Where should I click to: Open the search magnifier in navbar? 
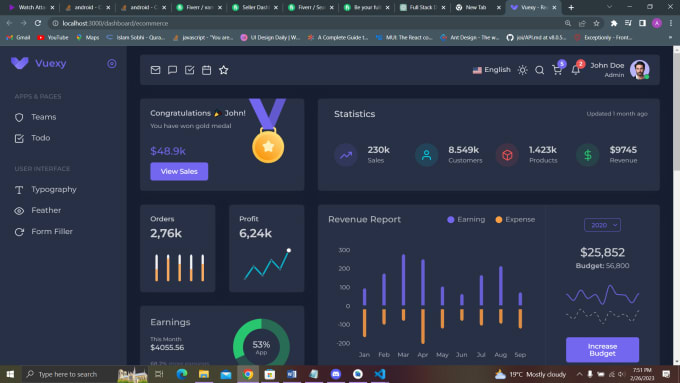pos(539,70)
